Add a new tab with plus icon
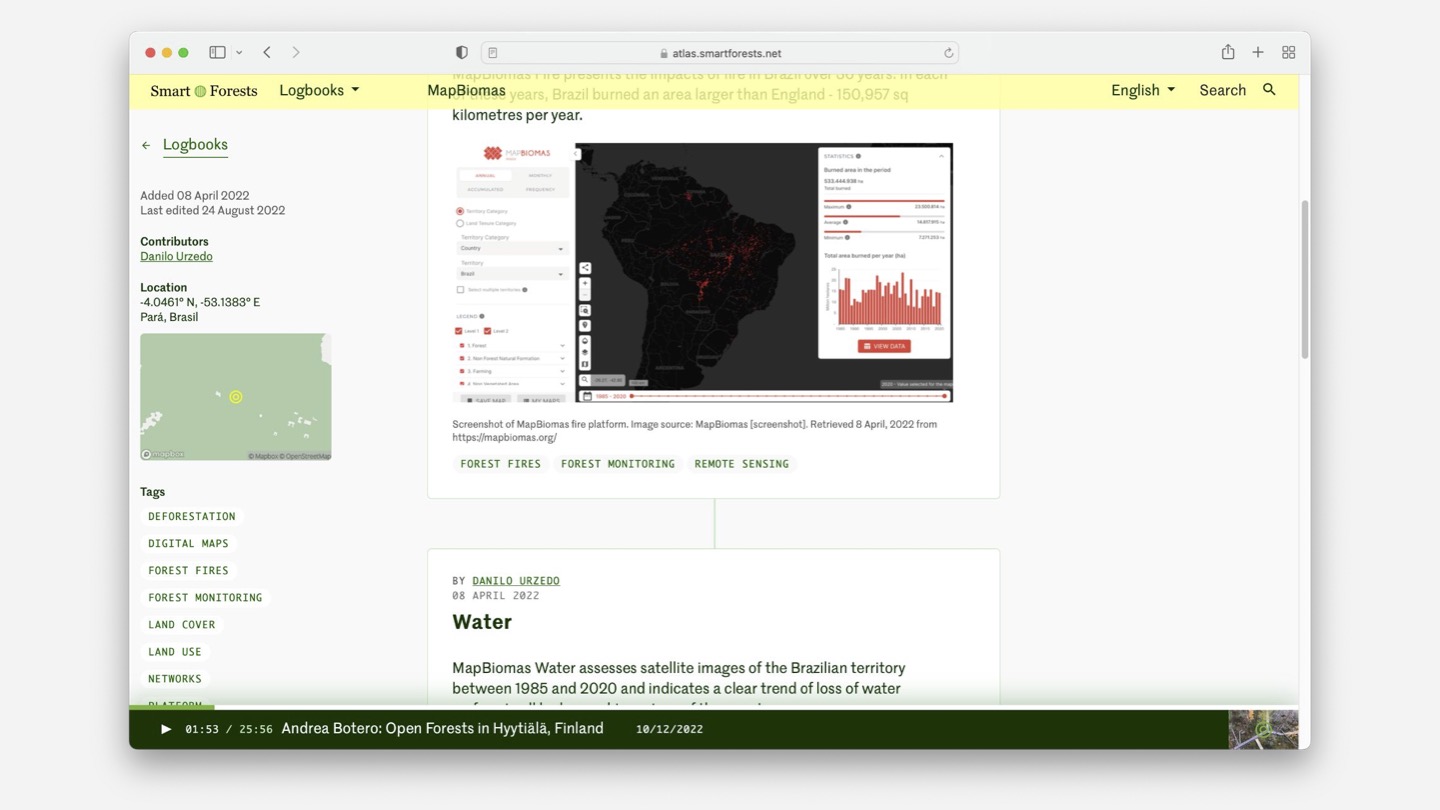The height and width of the screenshot is (810, 1440). (x=1258, y=52)
